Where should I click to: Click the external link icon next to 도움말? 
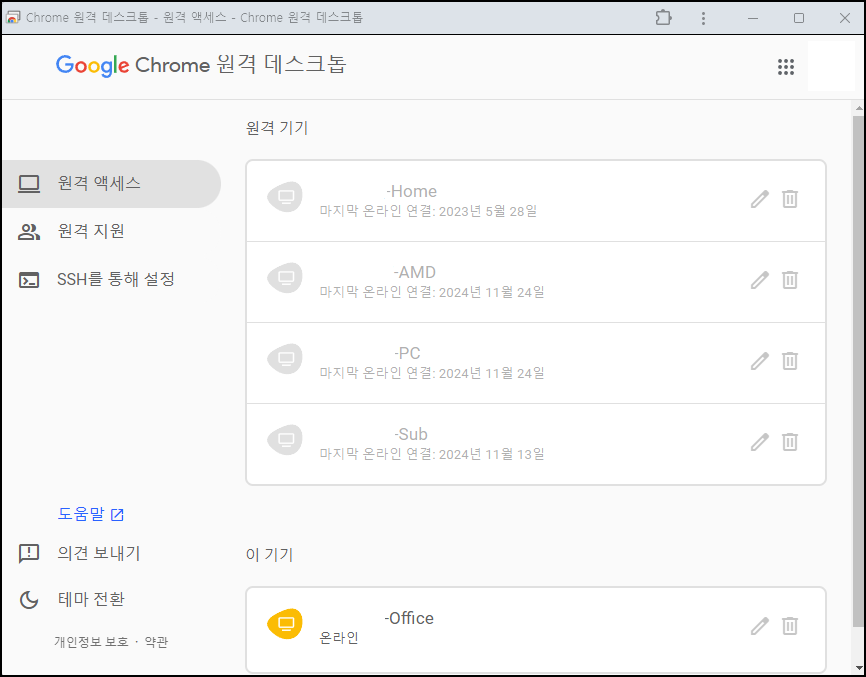click(x=117, y=515)
